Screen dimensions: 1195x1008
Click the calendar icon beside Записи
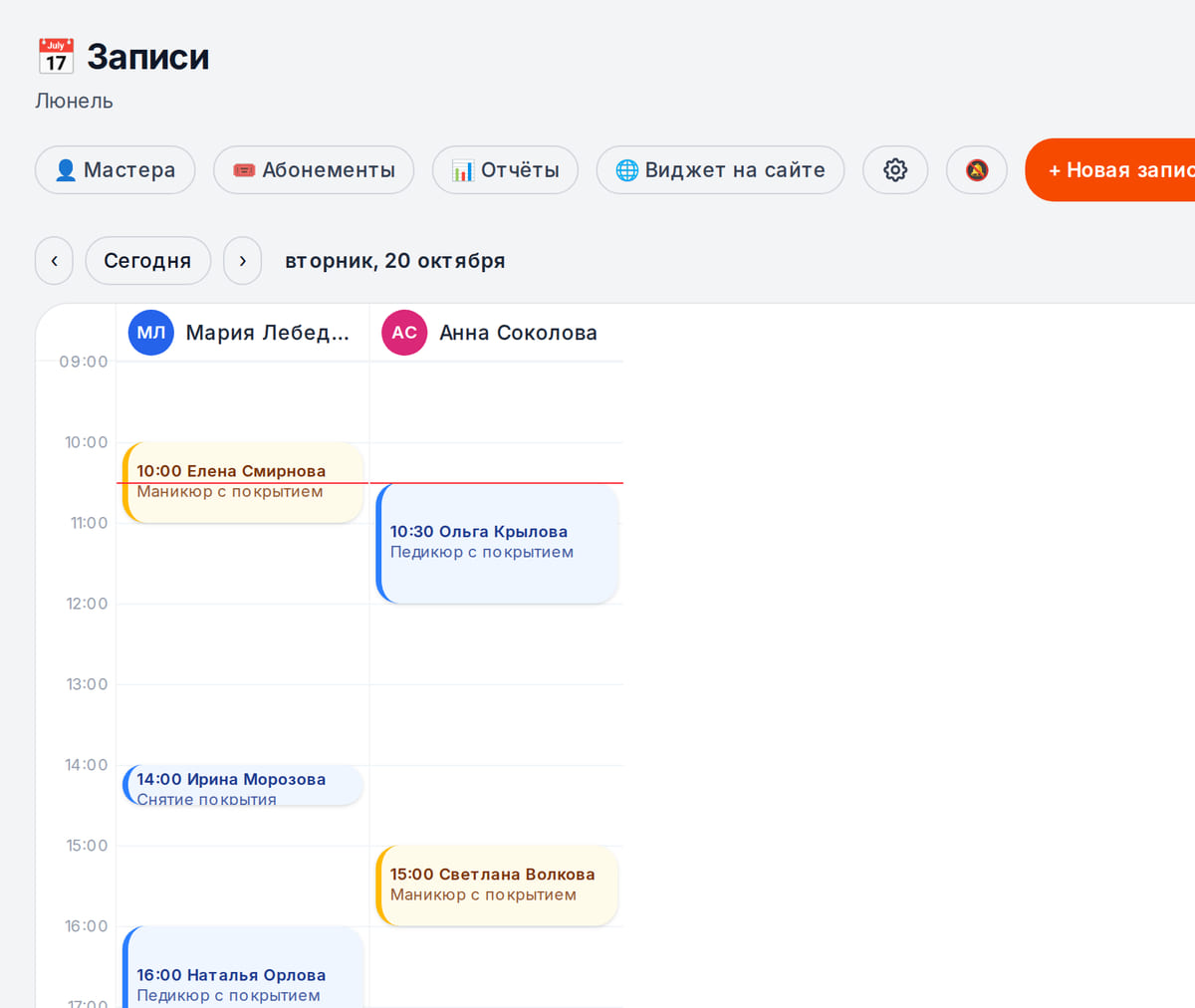56,57
